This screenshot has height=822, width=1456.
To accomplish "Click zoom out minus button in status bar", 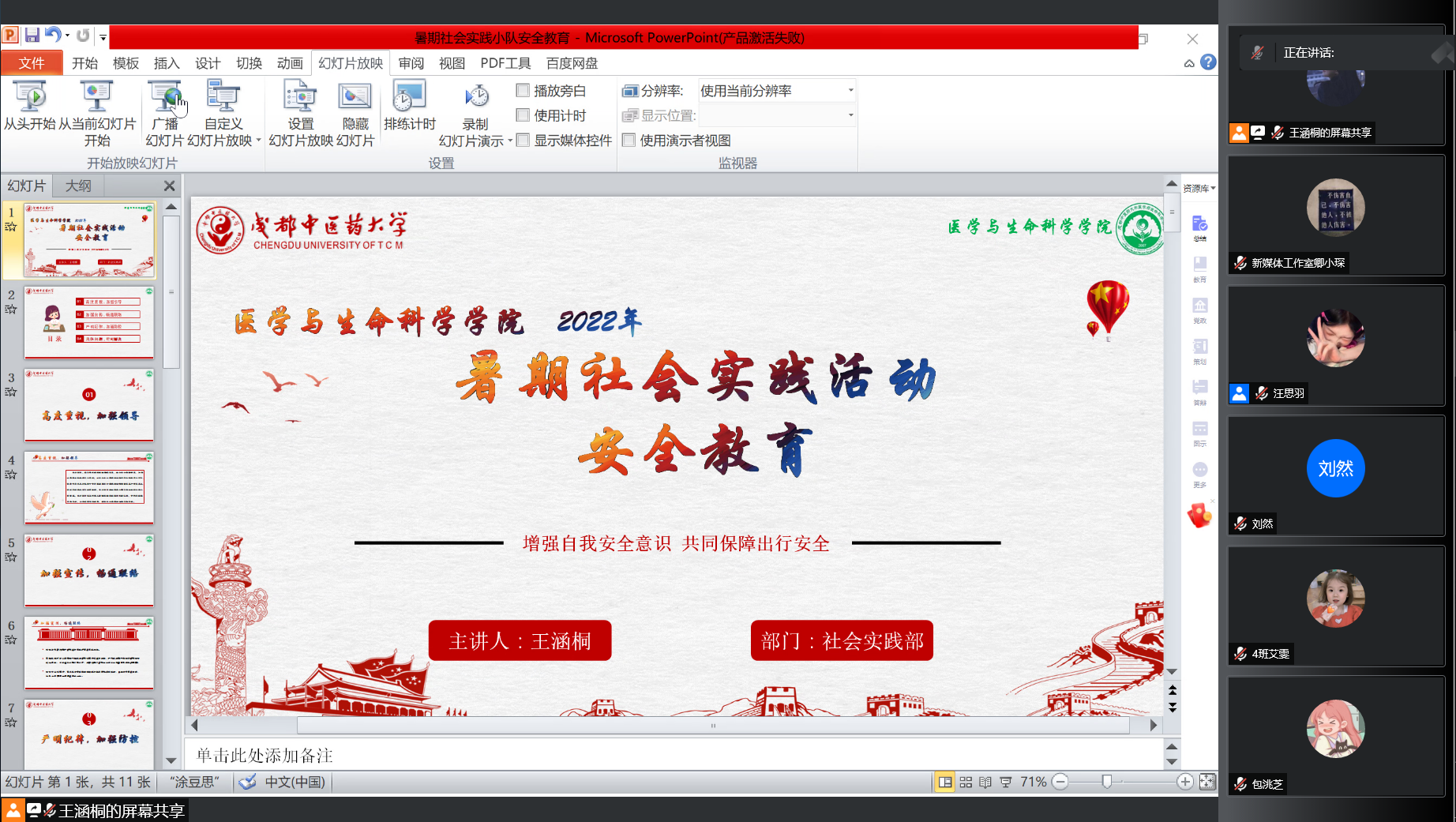I will pyautogui.click(x=1060, y=782).
